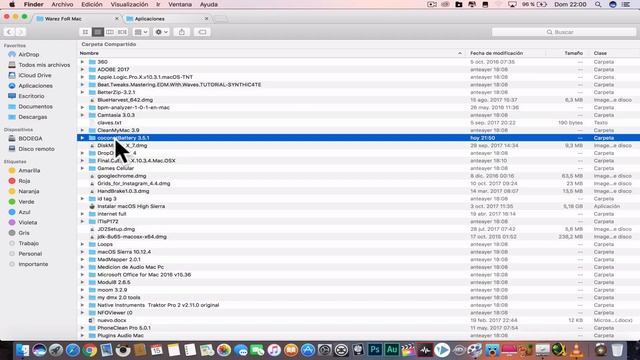Screen dimensions: 640x360
Task: Open the Ayuda menu
Action: click(x=209, y=4)
